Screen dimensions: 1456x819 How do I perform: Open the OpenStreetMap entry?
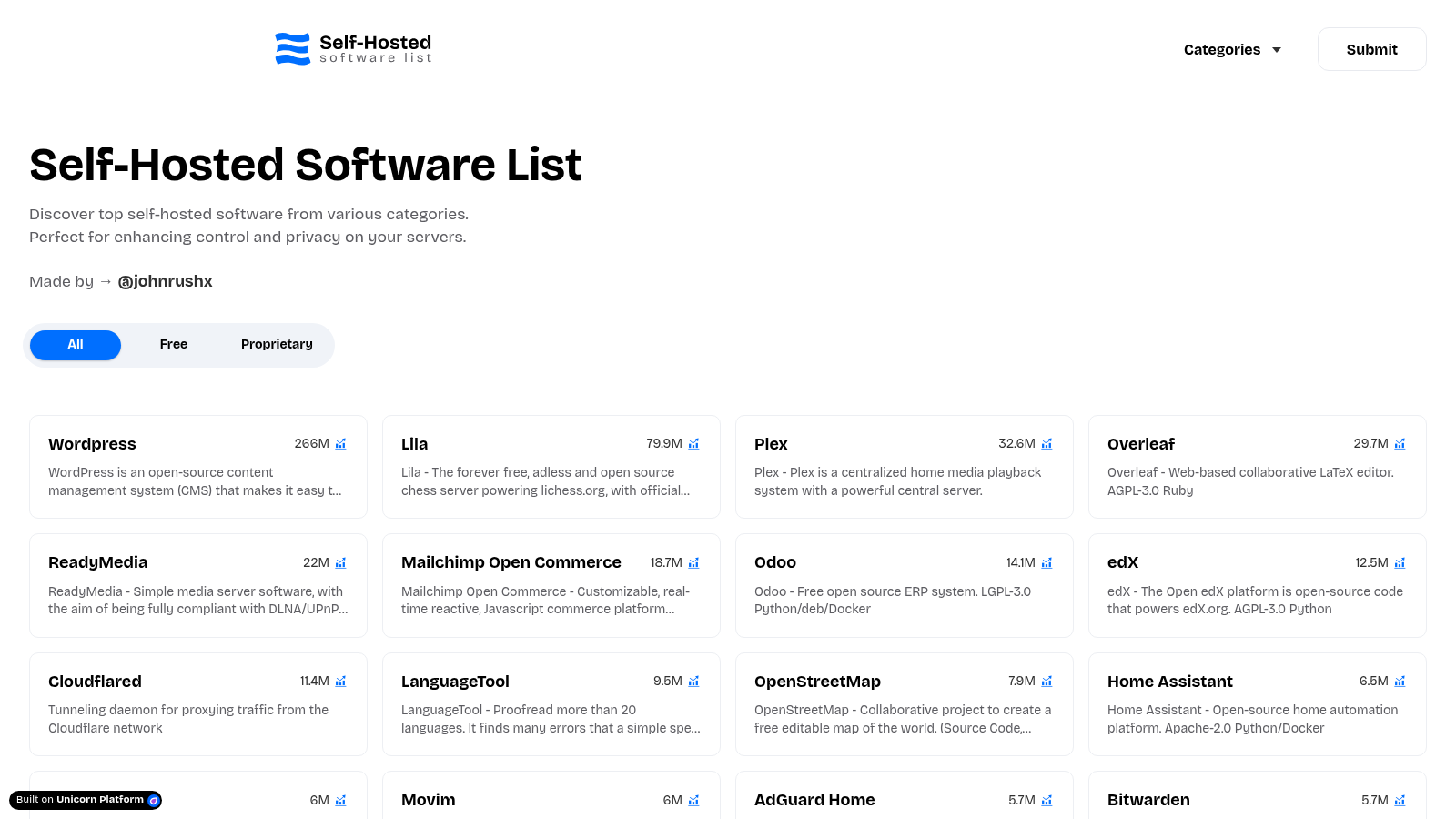817,682
